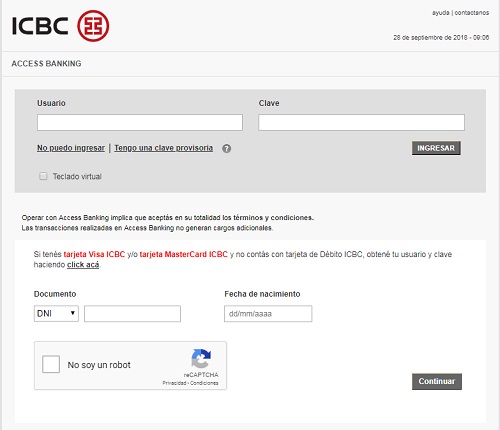Open the reCAPTCHA Condiciones link

coord(204,383)
